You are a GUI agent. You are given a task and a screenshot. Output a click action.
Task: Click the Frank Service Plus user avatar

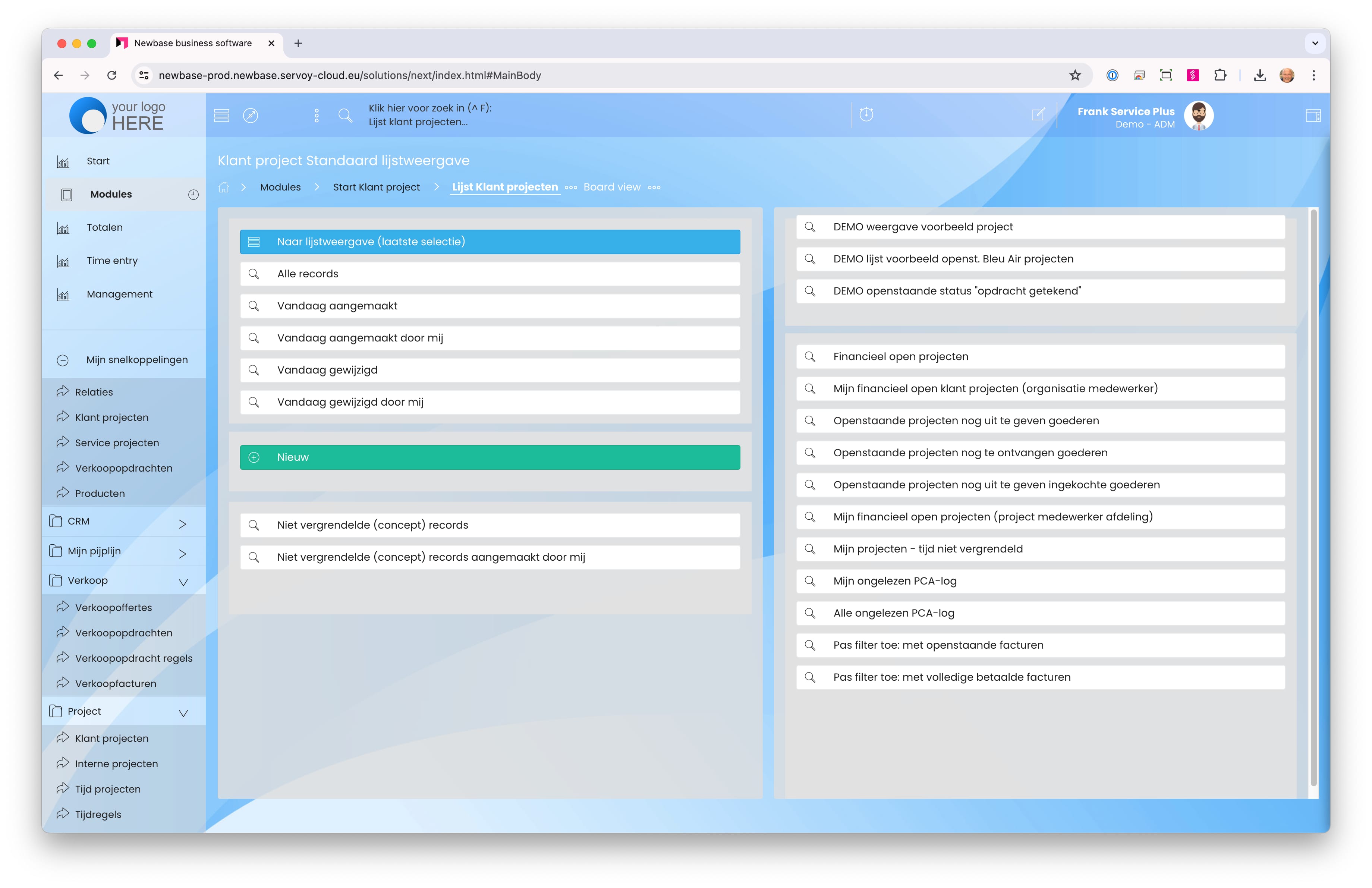1199,116
